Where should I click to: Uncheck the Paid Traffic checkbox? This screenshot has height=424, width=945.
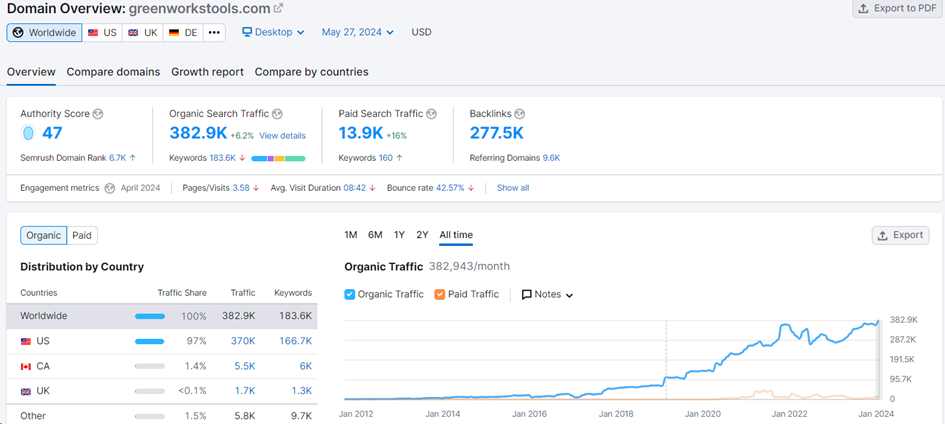coord(440,294)
